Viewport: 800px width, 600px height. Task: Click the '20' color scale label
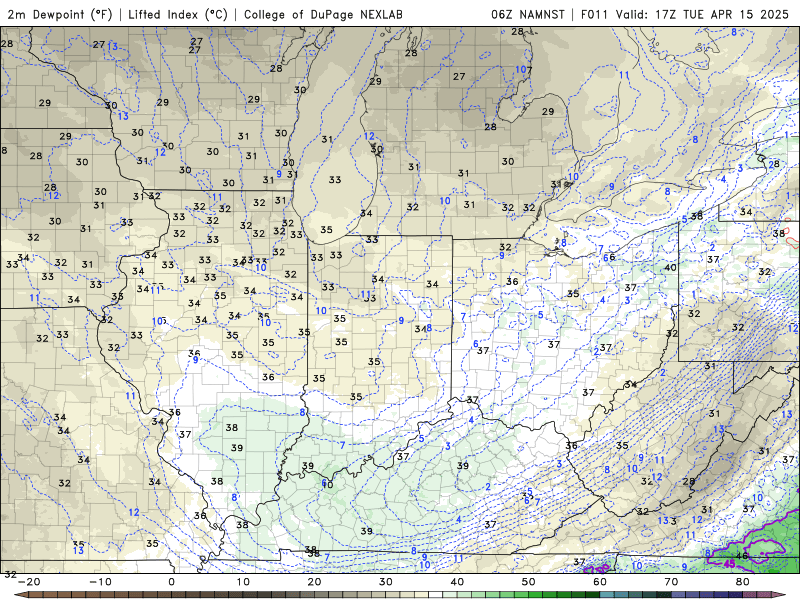pos(314,582)
